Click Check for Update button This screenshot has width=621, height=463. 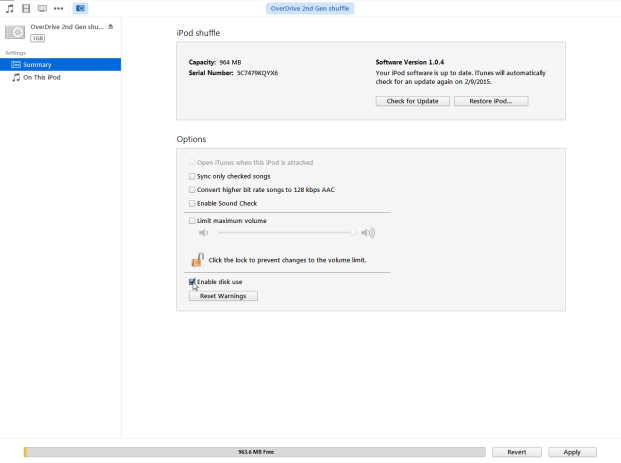(x=413, y=101)
